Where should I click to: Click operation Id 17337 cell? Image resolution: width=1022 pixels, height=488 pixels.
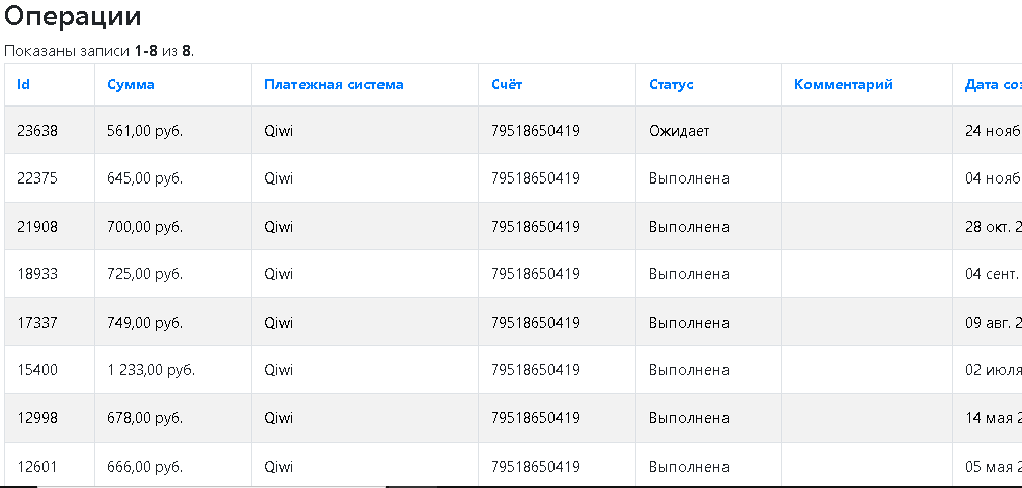50,323
